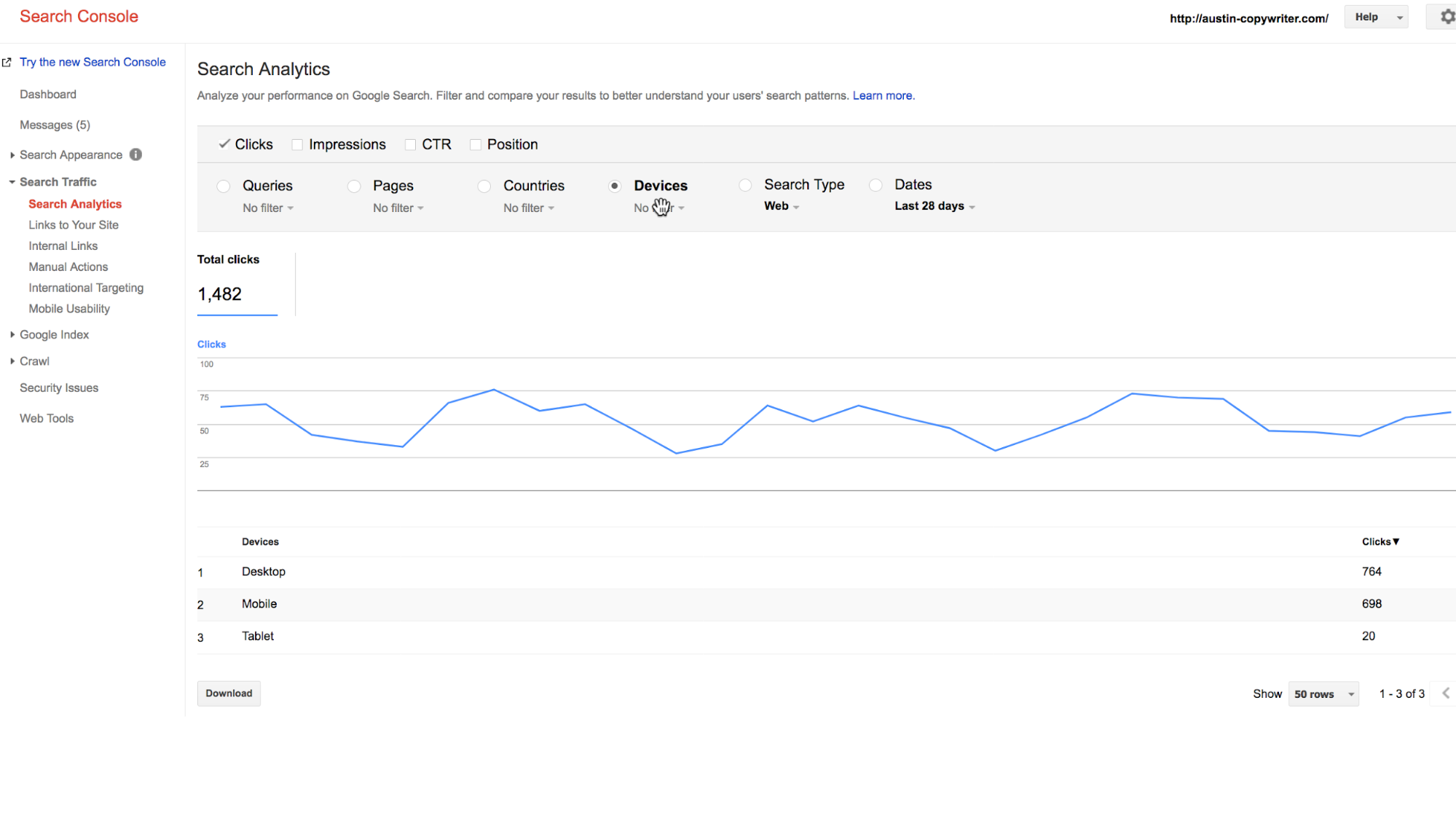Click the Search Console logo
Viewport: 1456px width, 818px height.
[79, 16]
